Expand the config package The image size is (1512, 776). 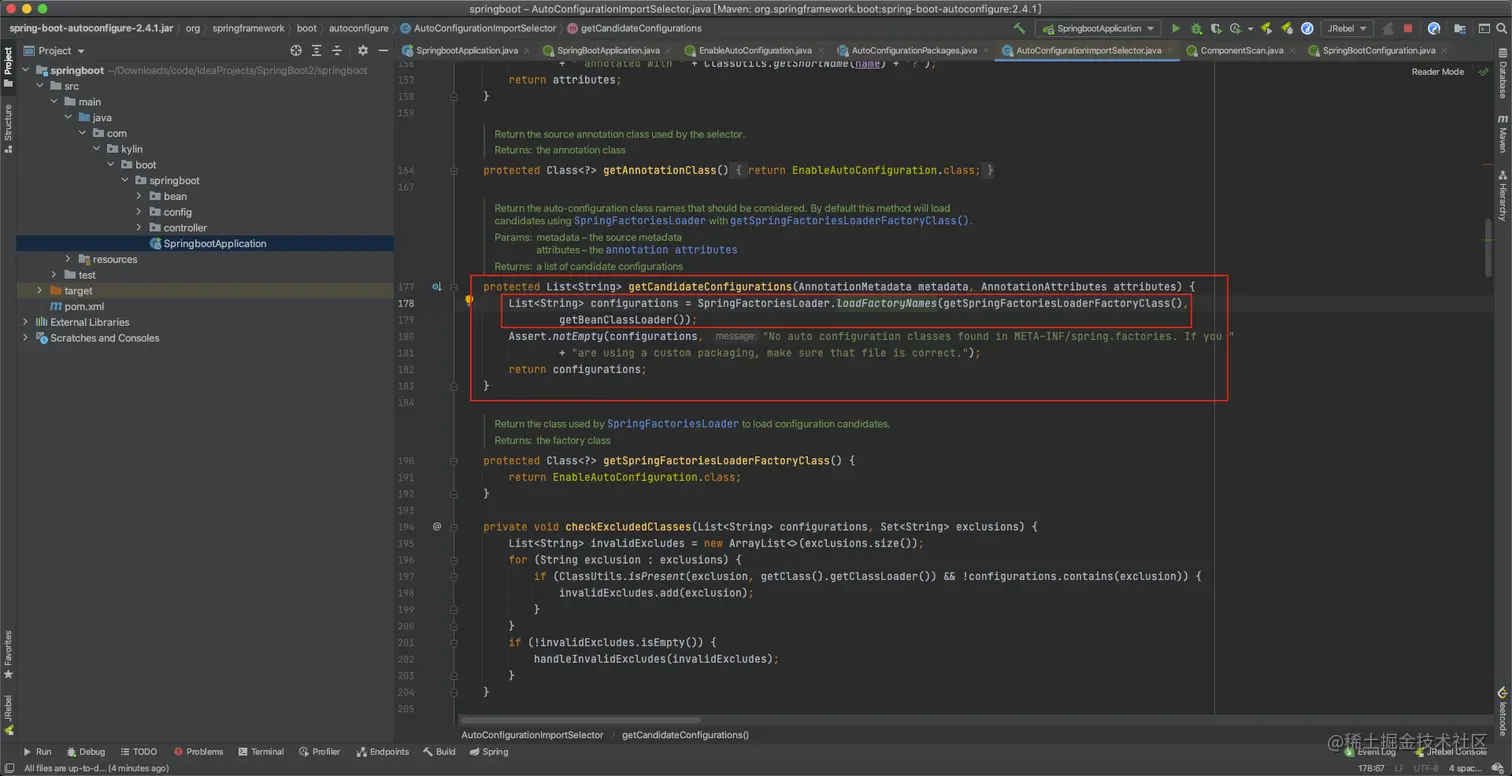click(139, 212)
